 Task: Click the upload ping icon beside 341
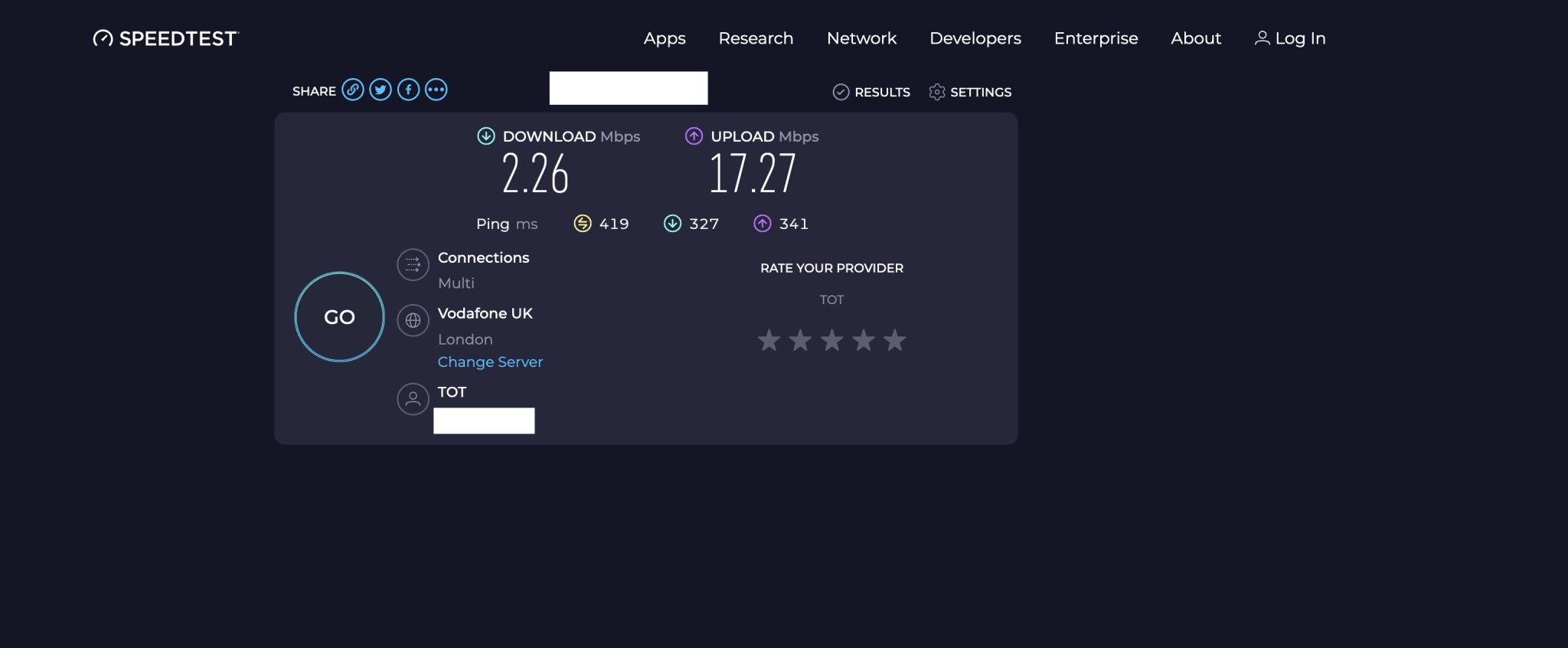point(763,223)
